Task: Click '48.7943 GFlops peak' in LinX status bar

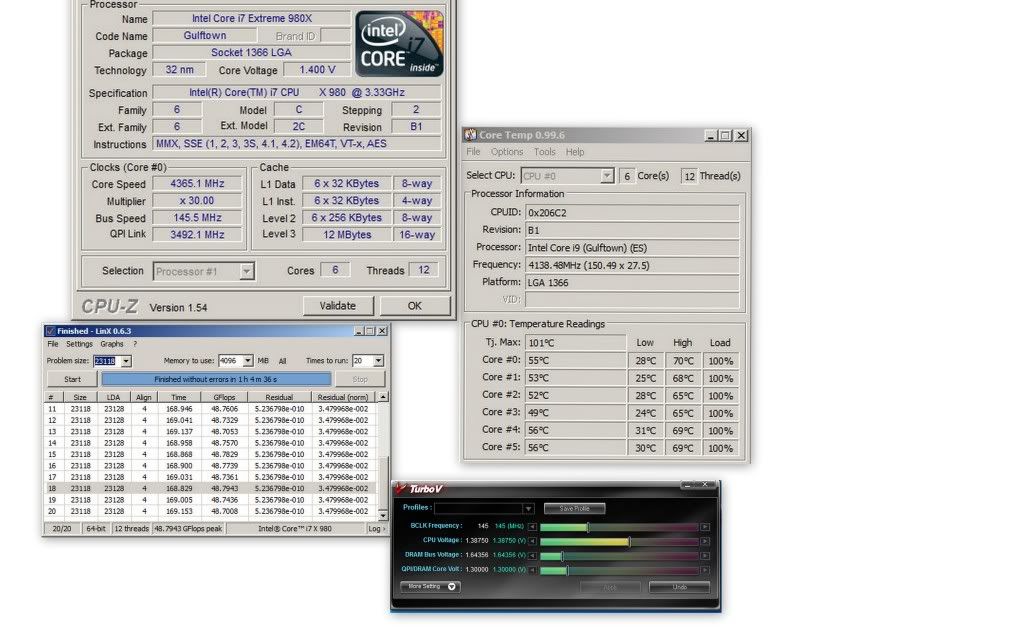Action: (188, 529)
